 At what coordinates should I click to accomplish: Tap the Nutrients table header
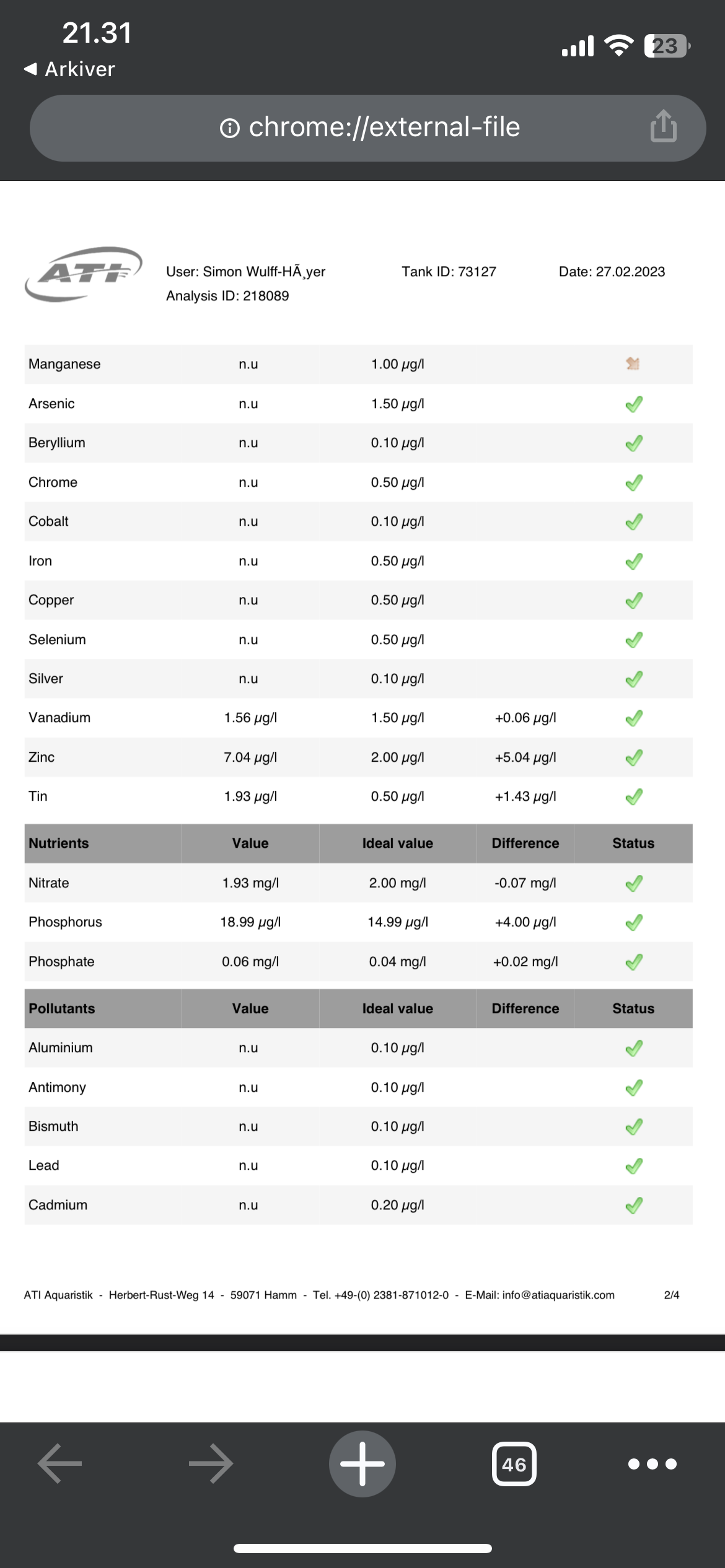pyautogui.click(x=59, y=843)
